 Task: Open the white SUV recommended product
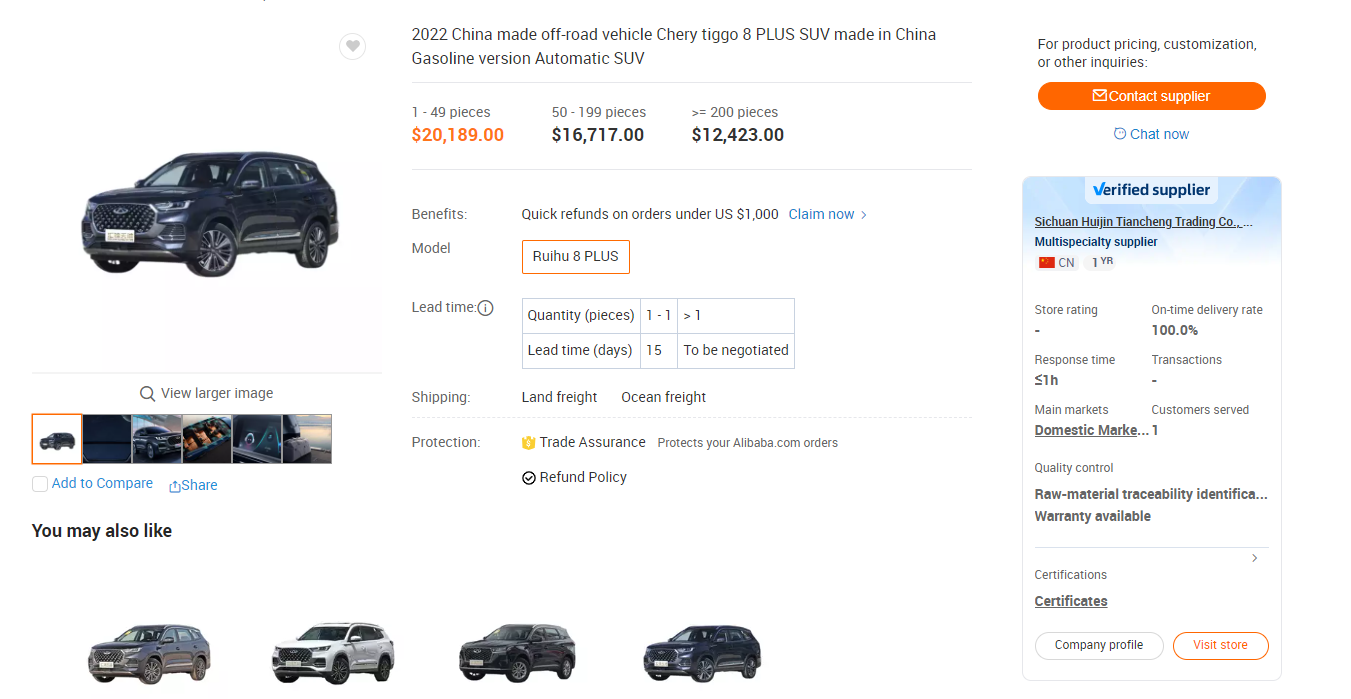334,650
